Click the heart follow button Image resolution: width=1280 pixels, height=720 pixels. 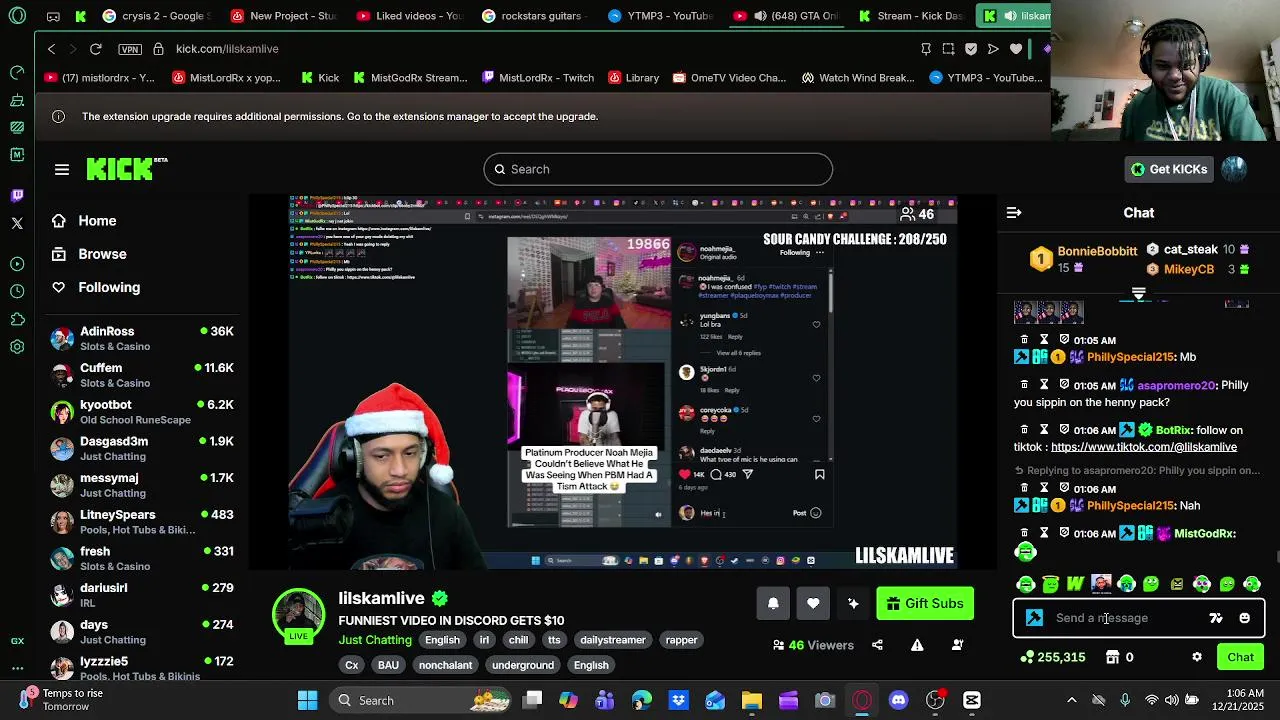click(x=813, y=603)
